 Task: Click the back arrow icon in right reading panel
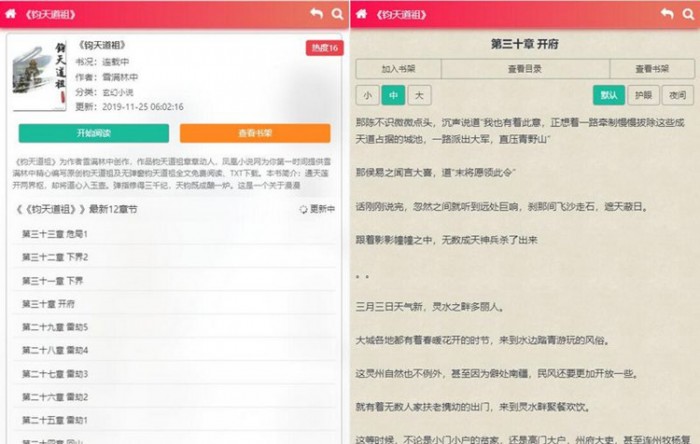(667, 13)
